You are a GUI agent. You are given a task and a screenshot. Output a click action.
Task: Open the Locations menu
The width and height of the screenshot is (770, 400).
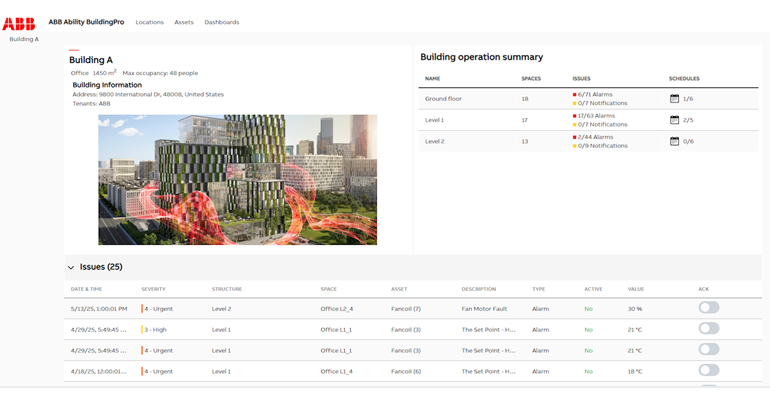(x=149, y=22)
